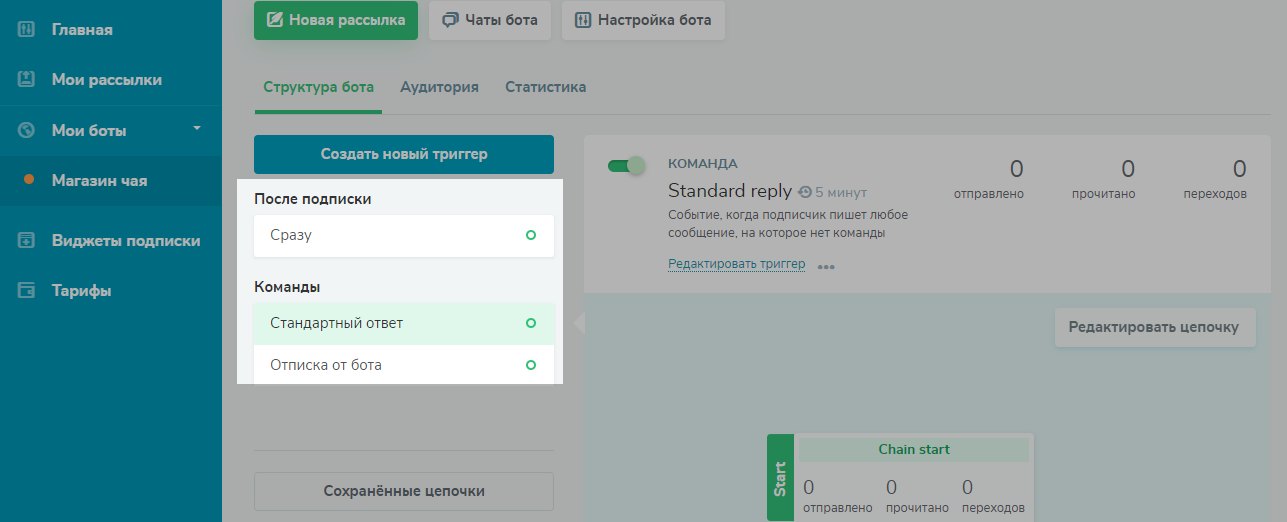Expand the Мои боты dropdown arrow
Image resolution: width=1287 pixels, height=522 pixels.
pos(197,128)
